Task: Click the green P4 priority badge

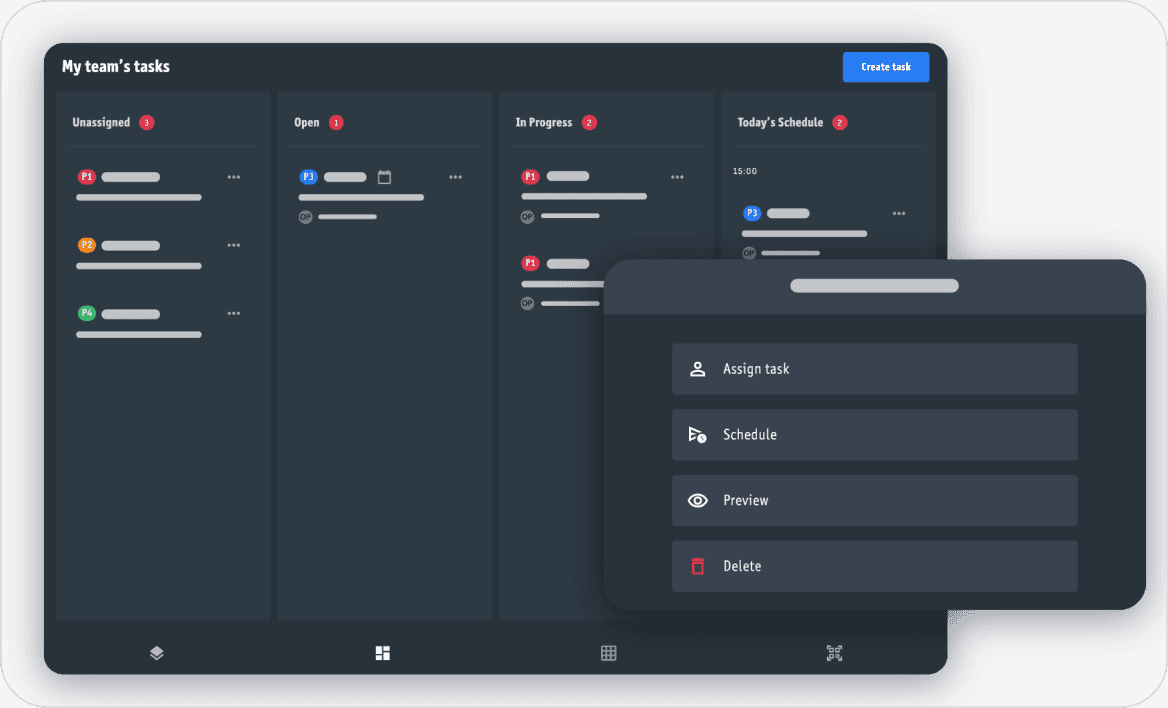Action: point(87,313)
